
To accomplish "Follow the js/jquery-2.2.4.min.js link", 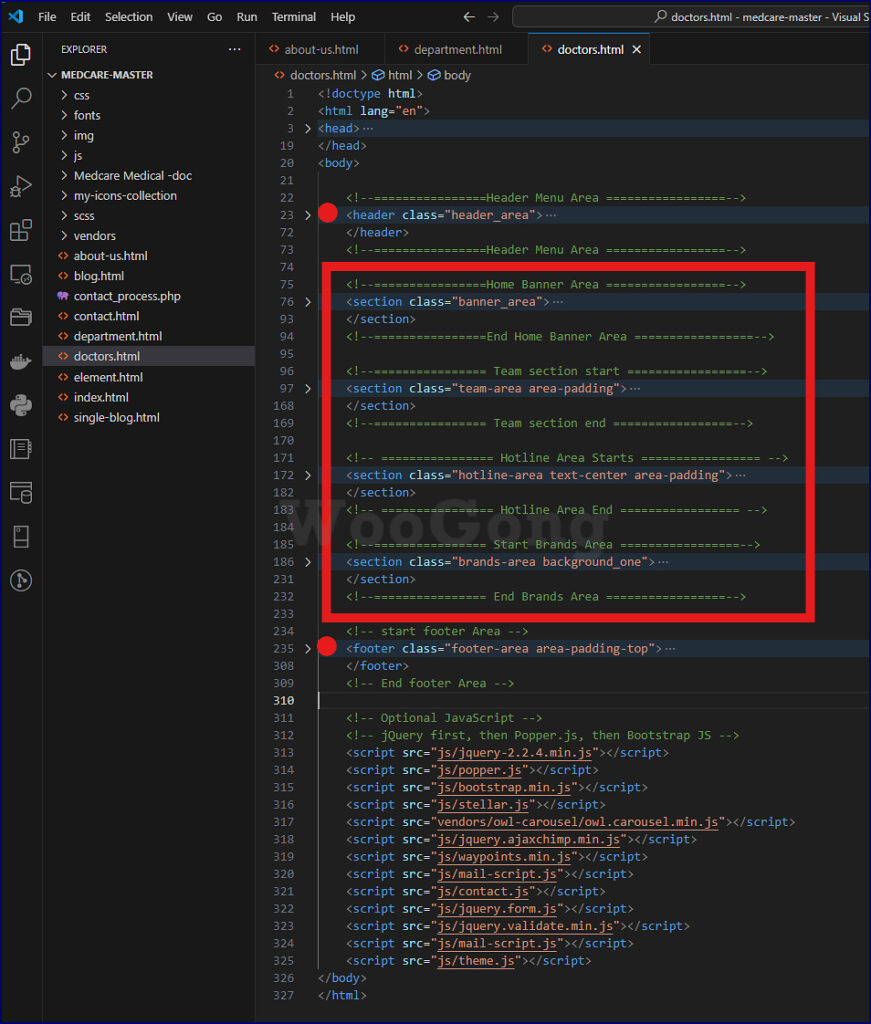I will [x=515, y=753].
